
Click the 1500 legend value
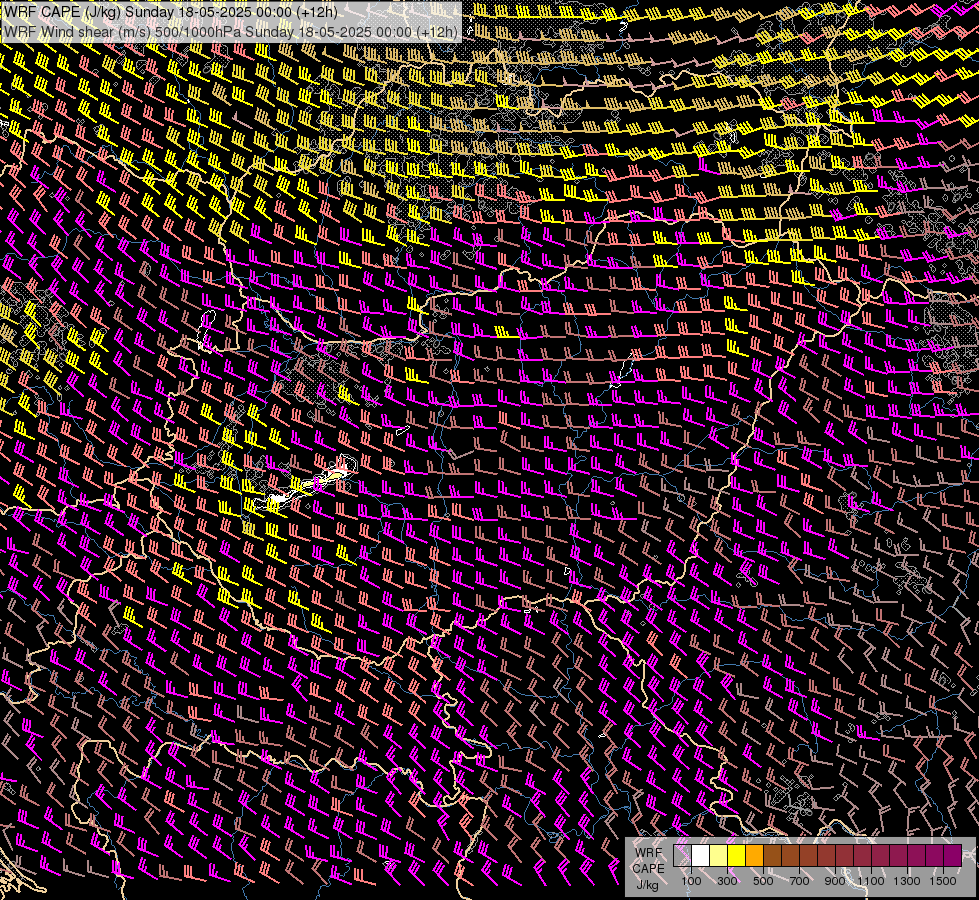point(943,881)
